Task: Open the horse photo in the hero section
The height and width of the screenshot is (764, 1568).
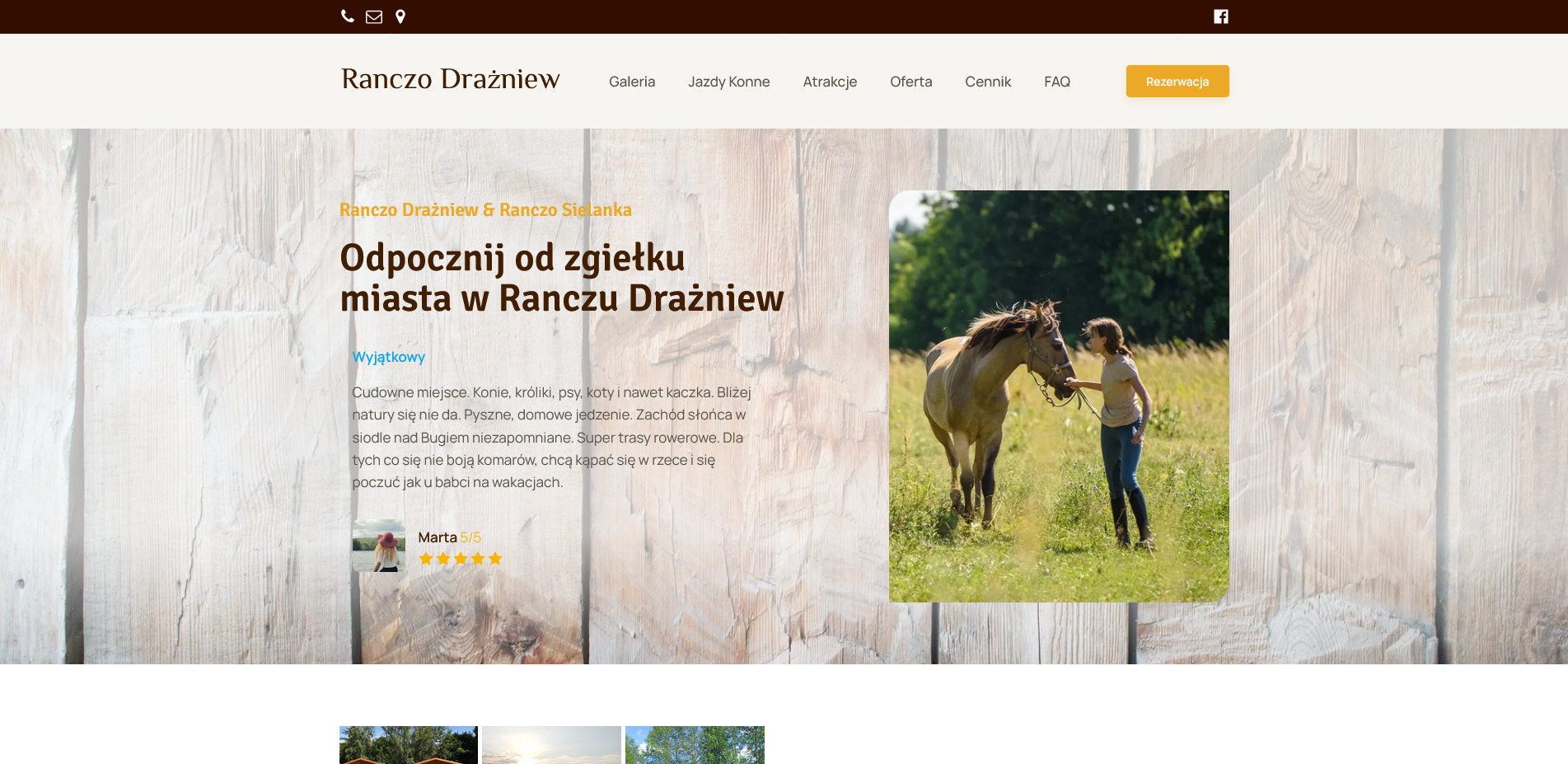Action: click(1059, 394)
